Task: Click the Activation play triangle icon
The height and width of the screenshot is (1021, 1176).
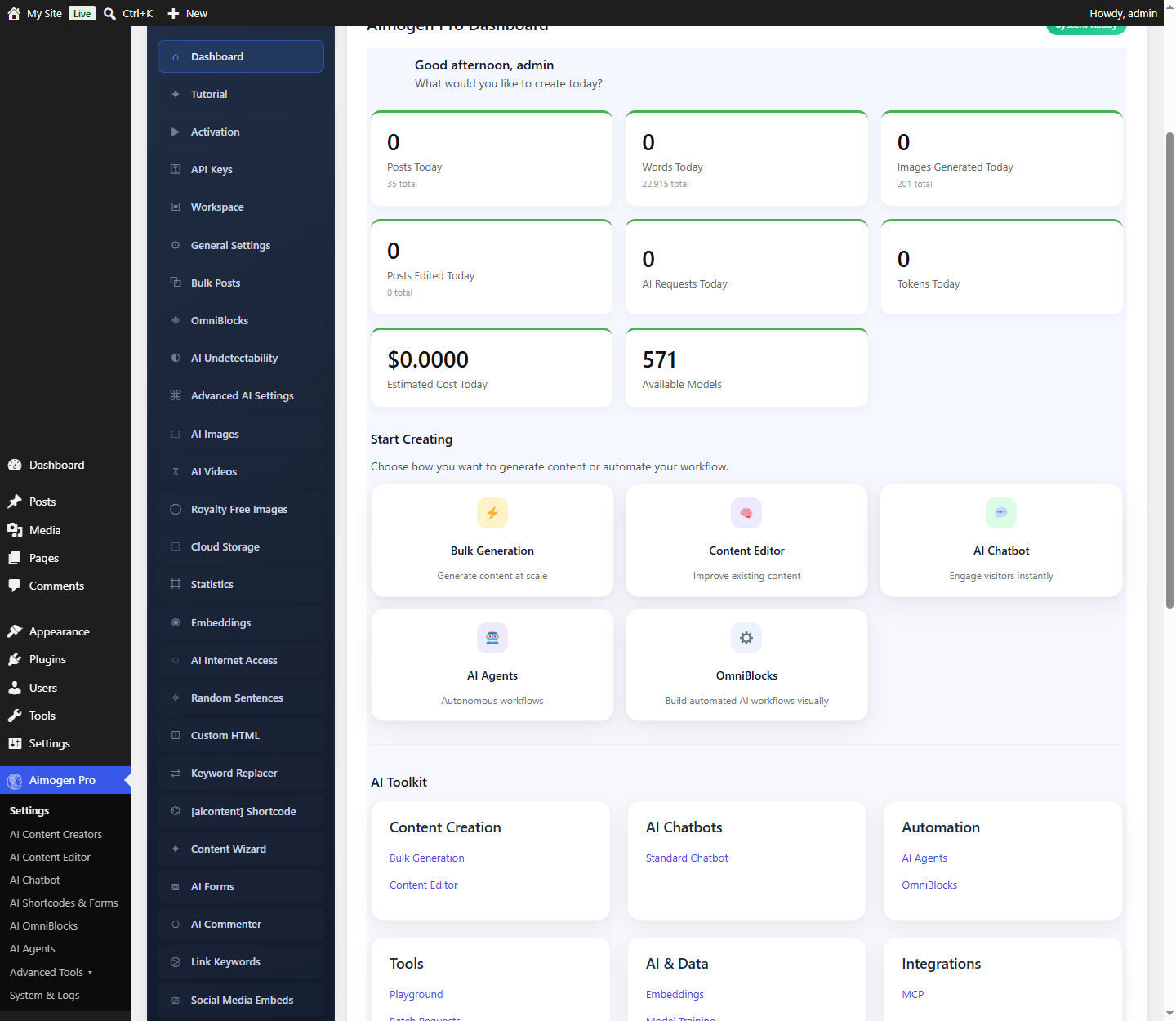Action: tap(176, 132)
